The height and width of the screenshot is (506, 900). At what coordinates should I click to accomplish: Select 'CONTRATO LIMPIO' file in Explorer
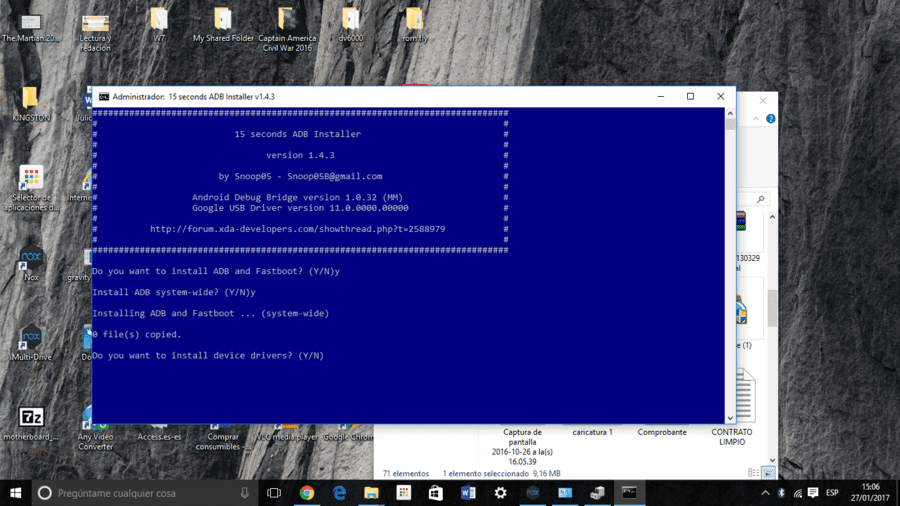[732, 437]
